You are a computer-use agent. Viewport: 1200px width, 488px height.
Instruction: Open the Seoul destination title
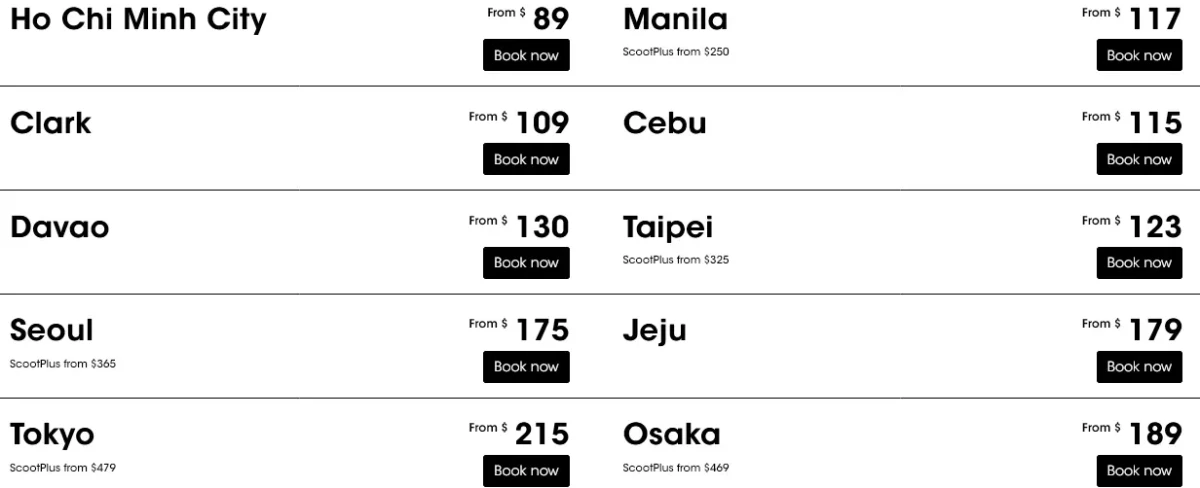[51, 330]
